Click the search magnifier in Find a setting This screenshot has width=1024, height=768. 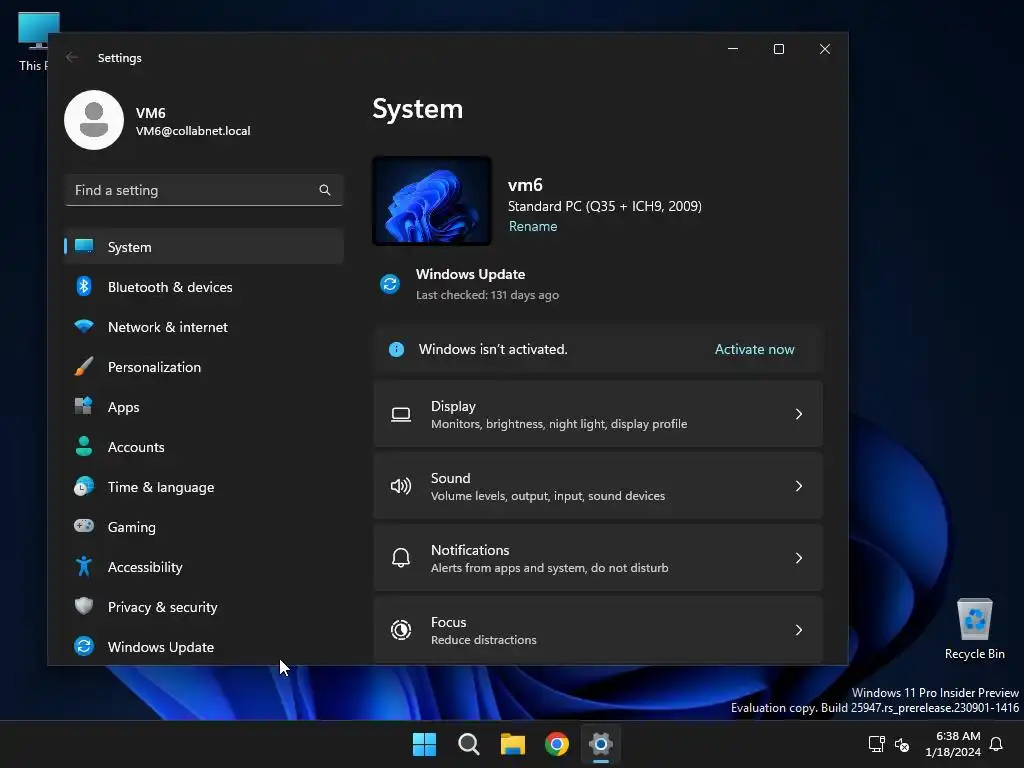coord(325,190)
